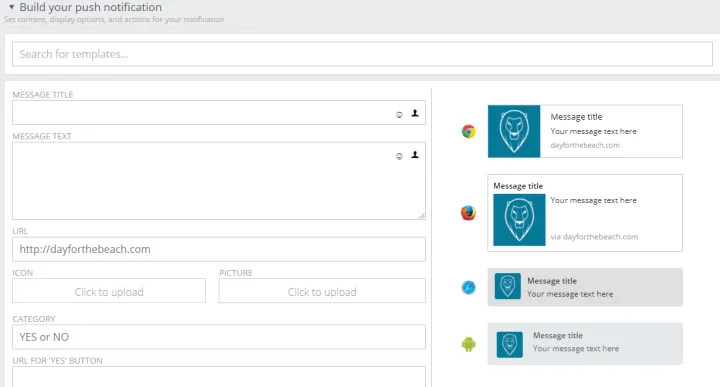Image resolution: width=720 pixels, height=387 pixels.
Task: Open emoji picker in Message Text area
Action: click(x=399, y=156)
